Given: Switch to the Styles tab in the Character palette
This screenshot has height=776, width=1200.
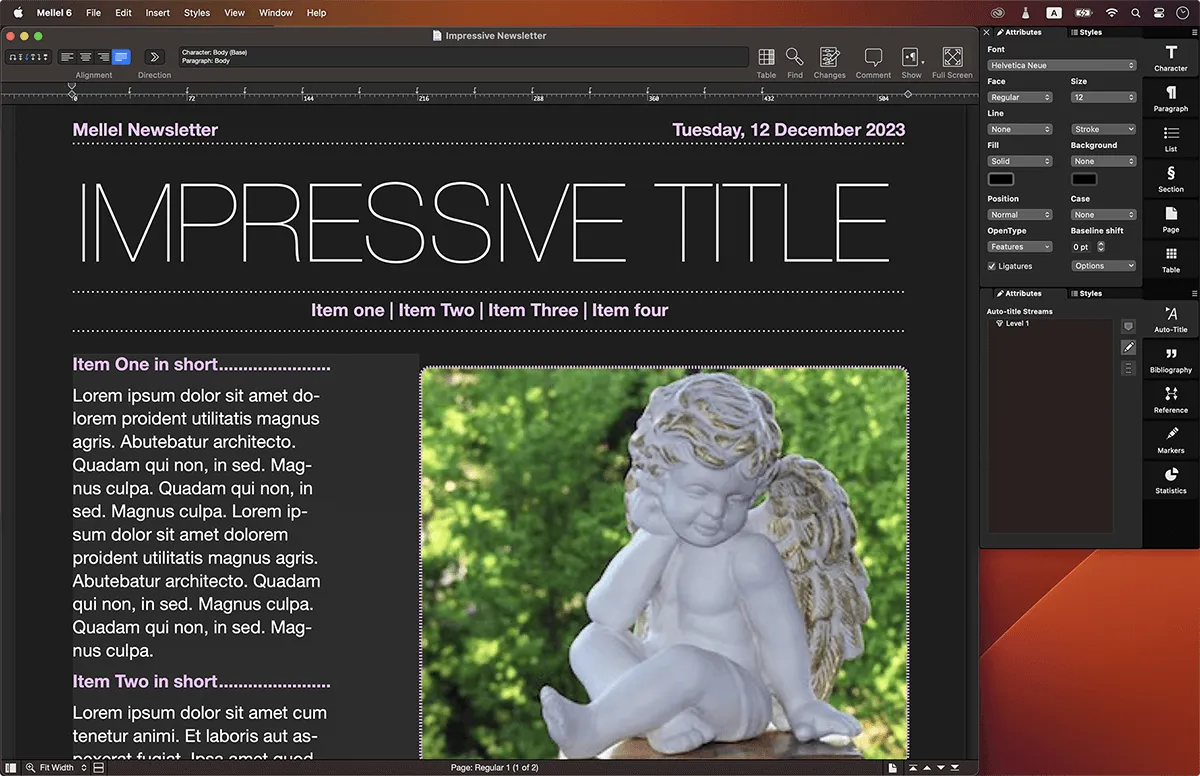Looking at the screenshot, I should (1090, 32).
